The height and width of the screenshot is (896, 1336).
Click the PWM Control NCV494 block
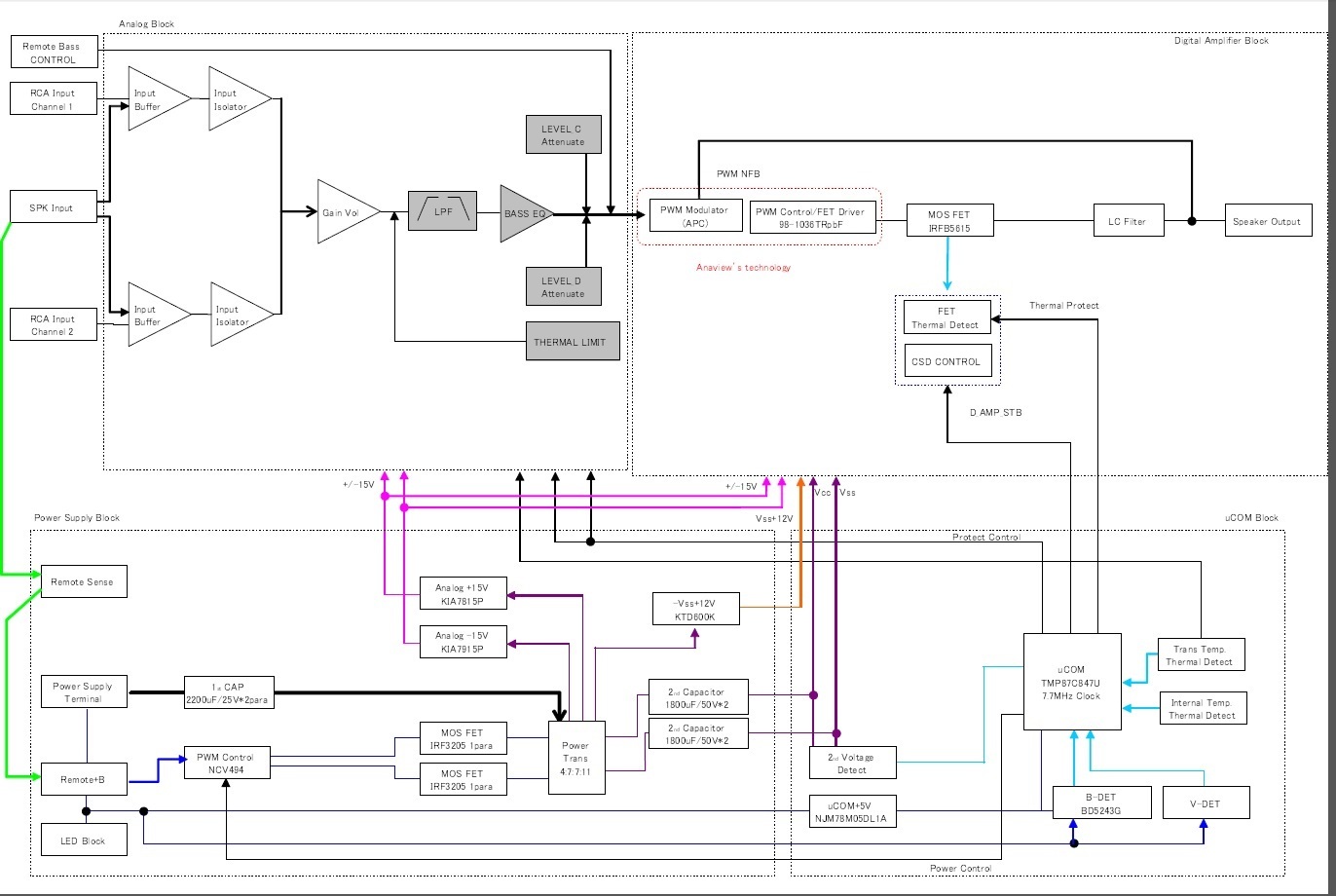point(226,763)
